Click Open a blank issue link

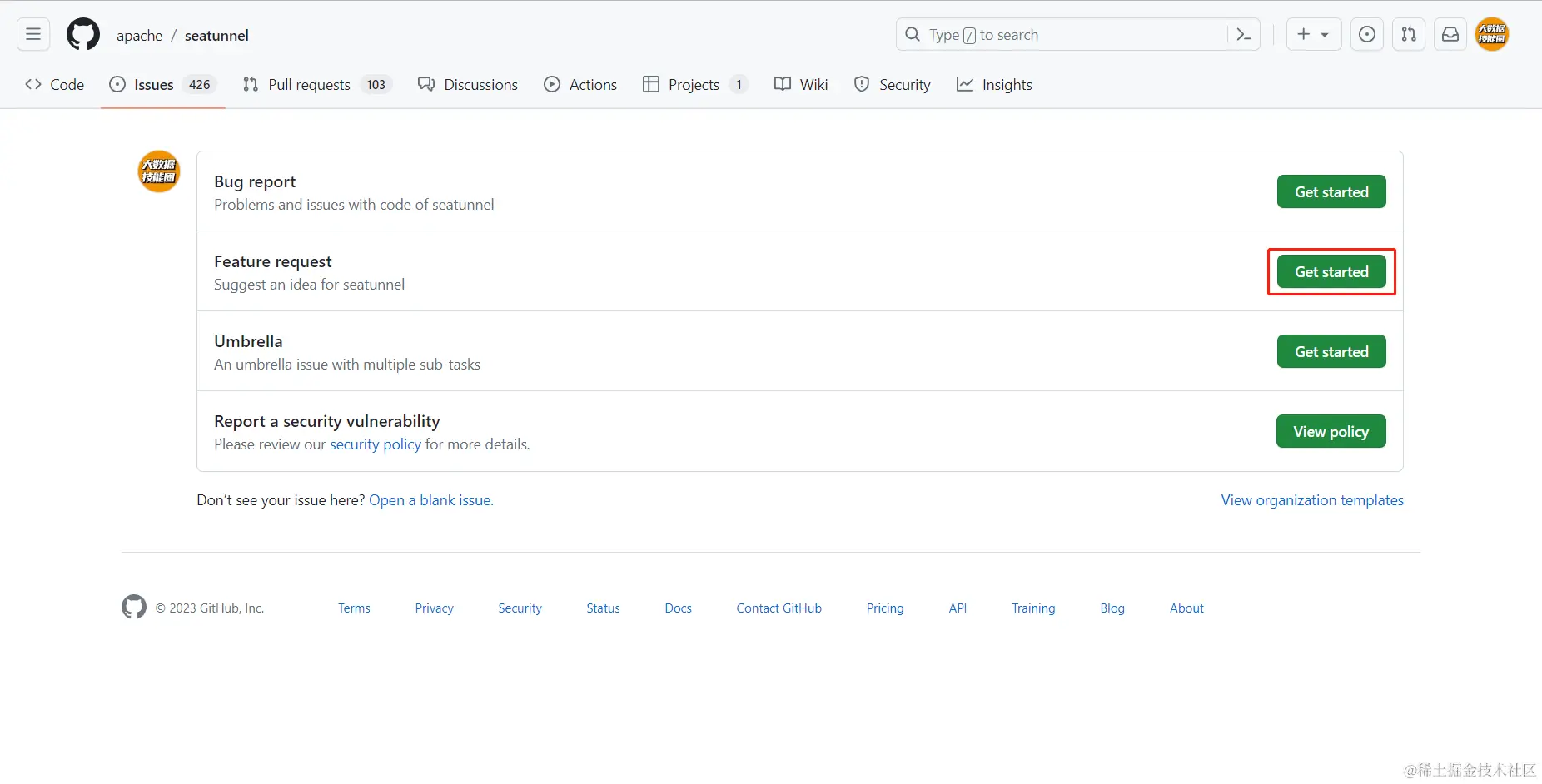tap(430, 500)
